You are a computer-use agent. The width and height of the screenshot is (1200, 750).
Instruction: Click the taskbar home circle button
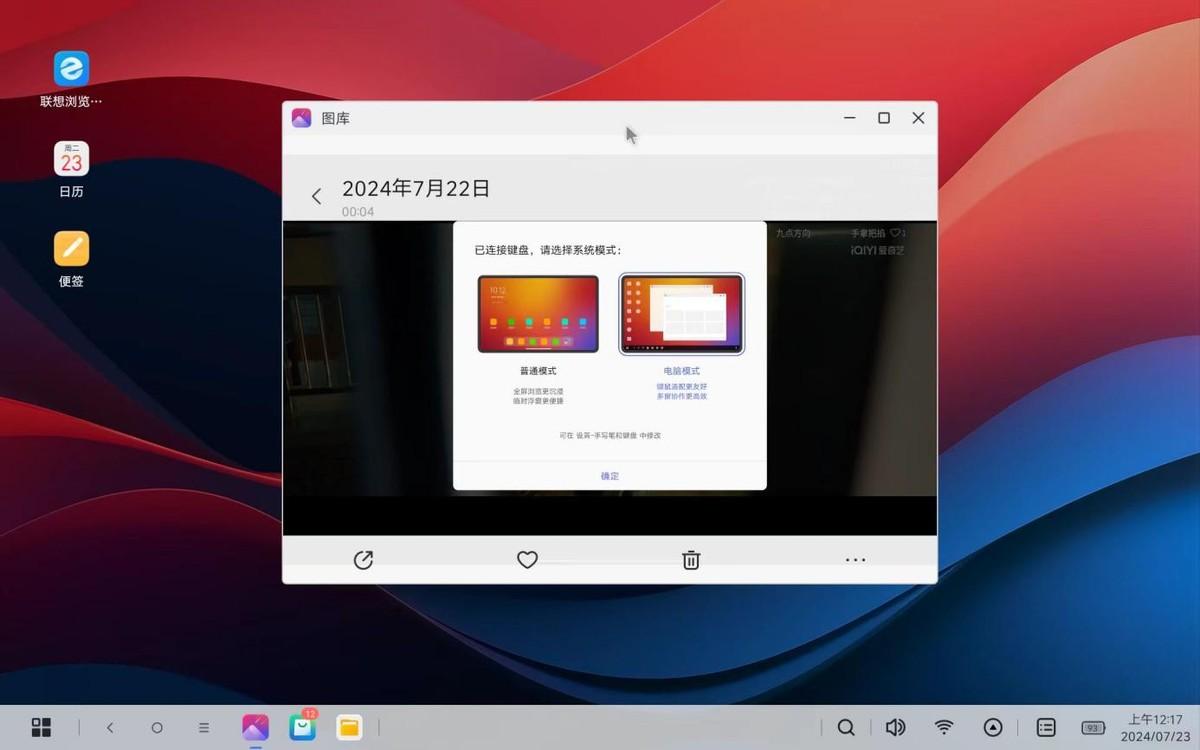click(x=157, y=728)
